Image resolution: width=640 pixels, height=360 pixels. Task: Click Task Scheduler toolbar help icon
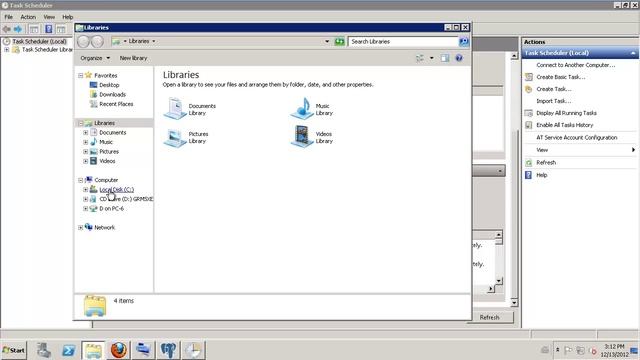click(49, 29)
